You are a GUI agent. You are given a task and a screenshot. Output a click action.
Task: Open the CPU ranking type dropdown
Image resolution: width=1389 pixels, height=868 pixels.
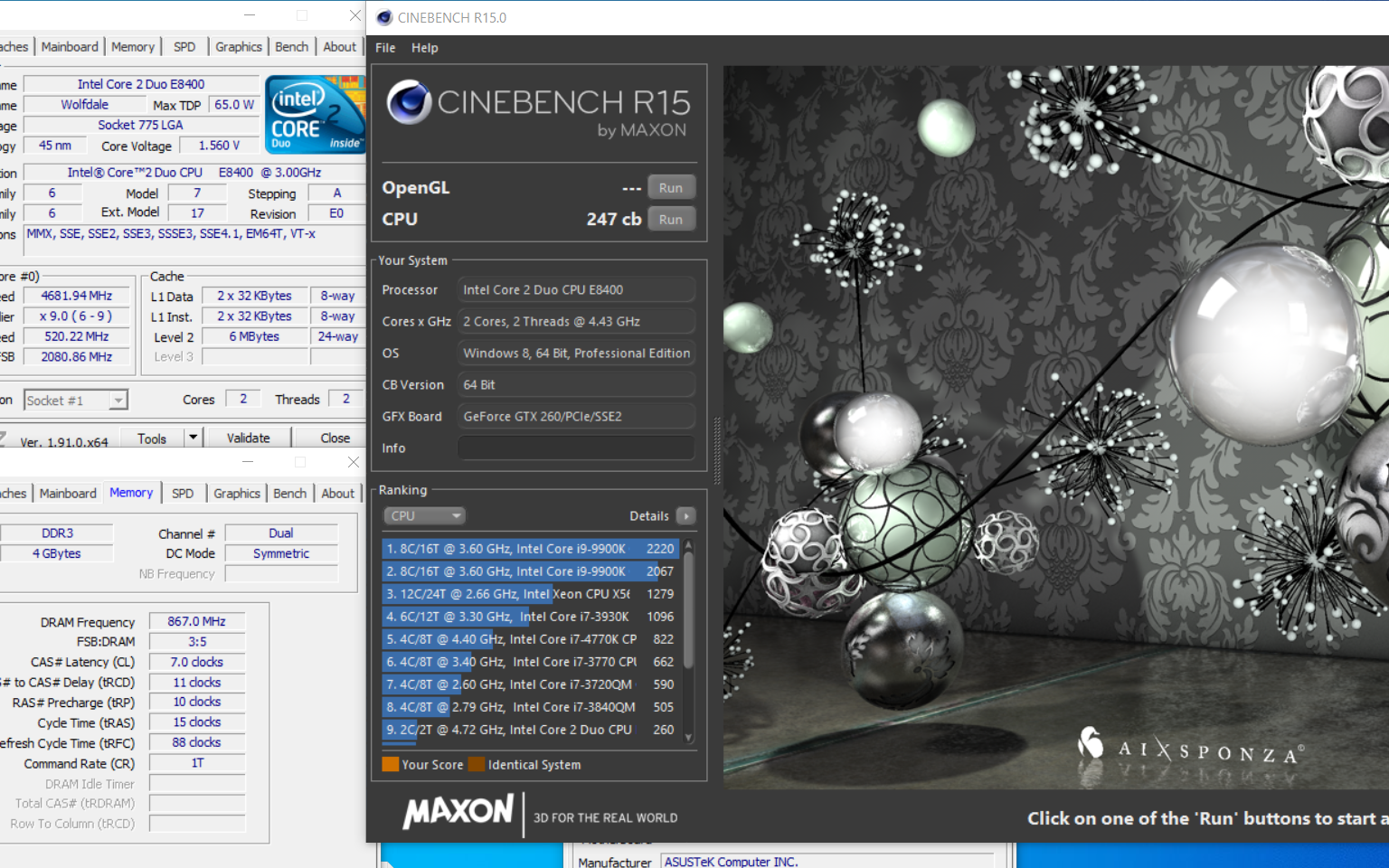(x=424, y=516)
